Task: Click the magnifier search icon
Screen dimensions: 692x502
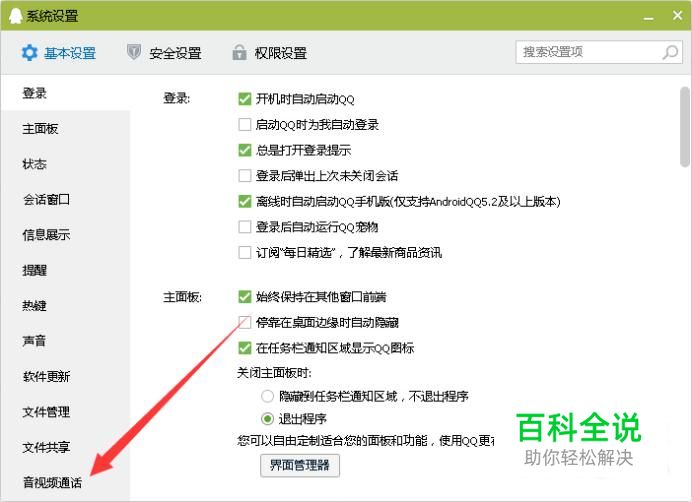Action: pos(670,52)
